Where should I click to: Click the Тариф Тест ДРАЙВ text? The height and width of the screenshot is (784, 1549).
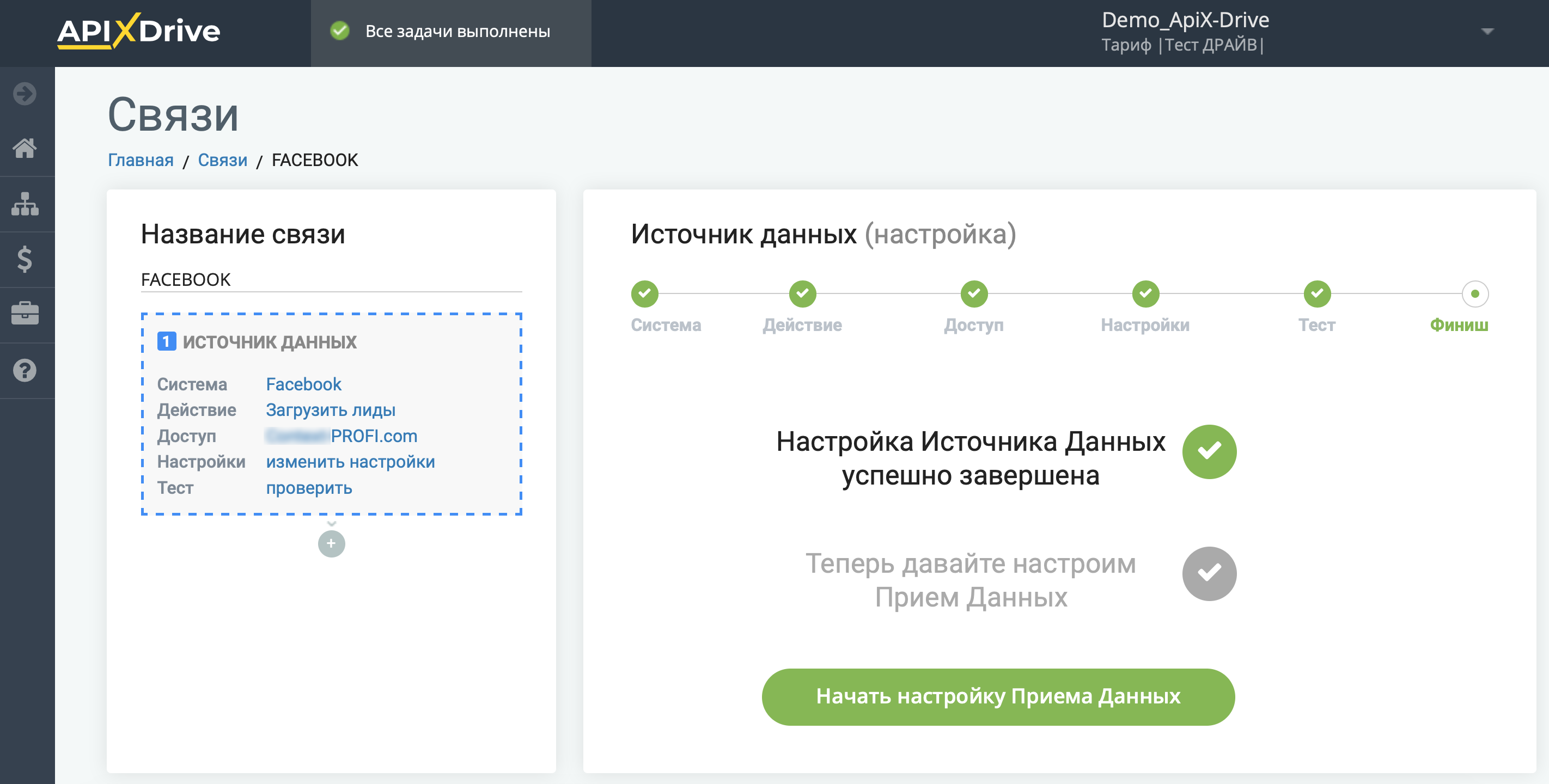[1182, 45]
